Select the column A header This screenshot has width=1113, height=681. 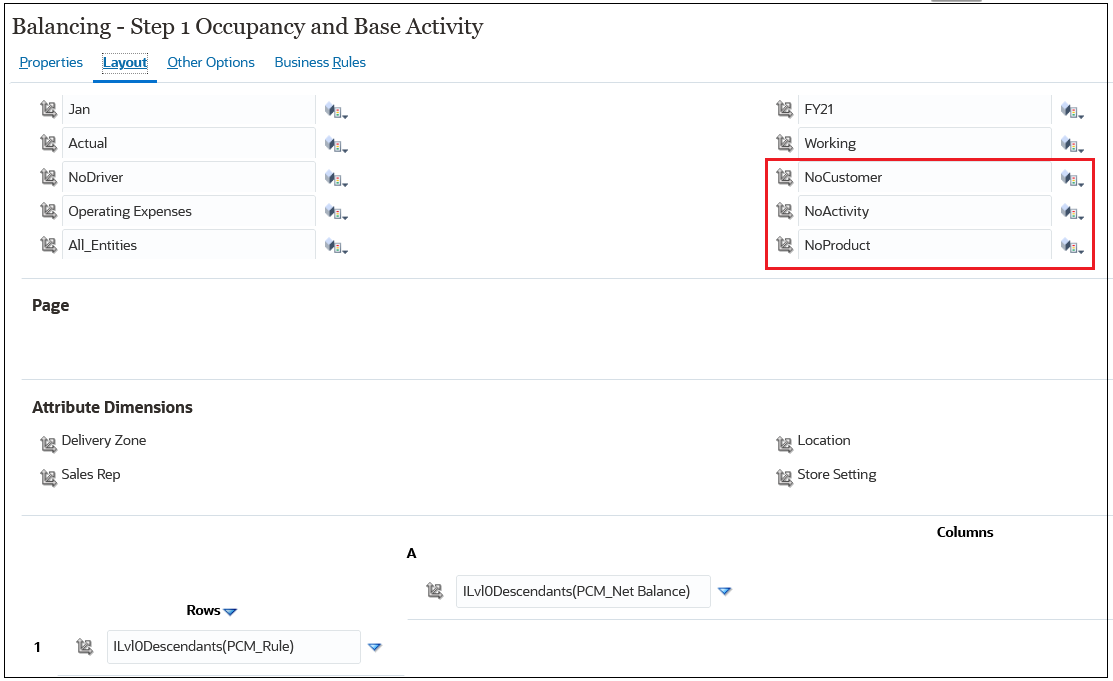411,553
